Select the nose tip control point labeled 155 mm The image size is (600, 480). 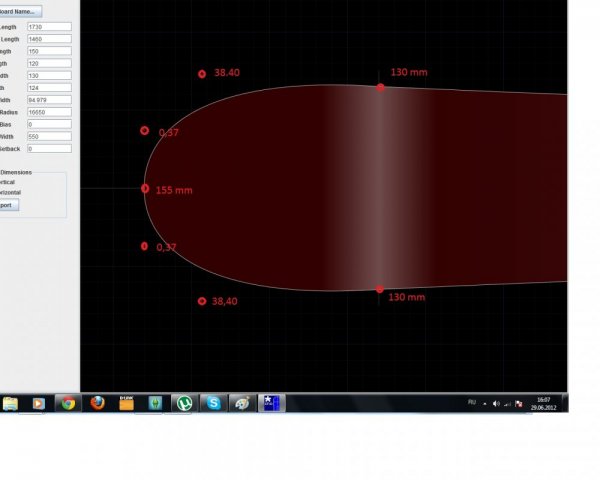(x=145, y=188)
